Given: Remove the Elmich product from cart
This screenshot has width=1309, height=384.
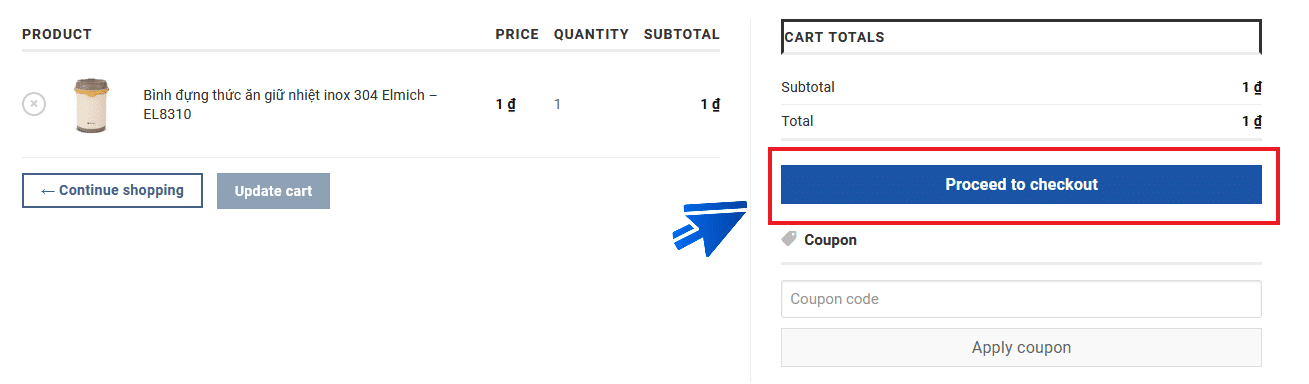Looking at the screenshot, I should click(x=34, y=103).
